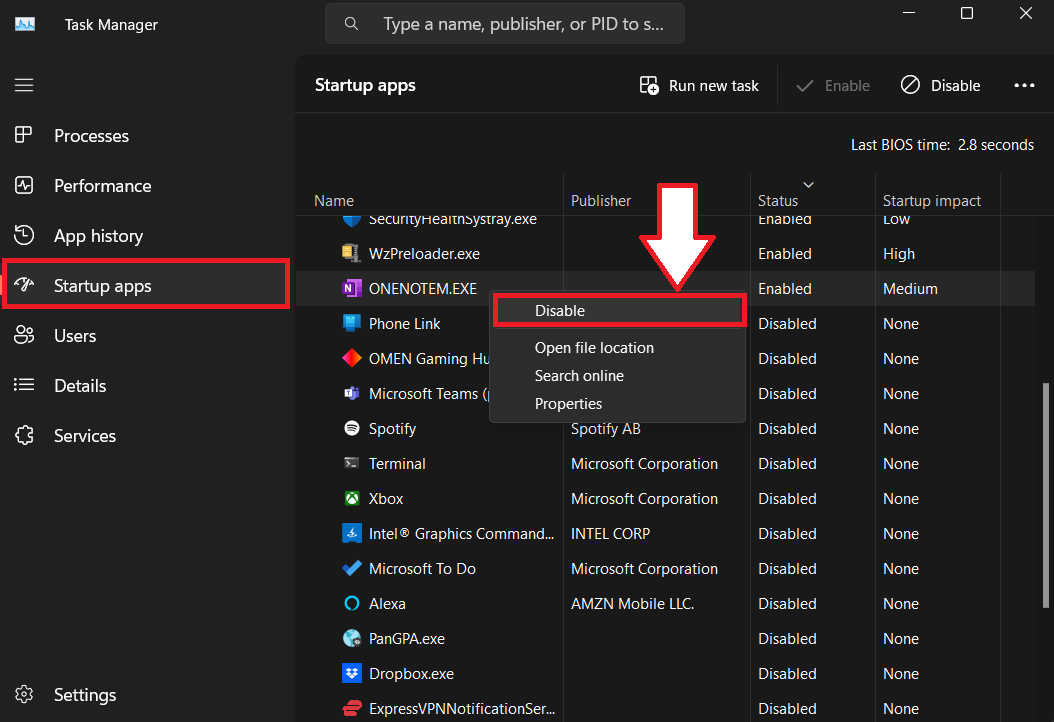Click the Run new task button
This screenshot has height=722, width=1054.
[x=699, y=85]
